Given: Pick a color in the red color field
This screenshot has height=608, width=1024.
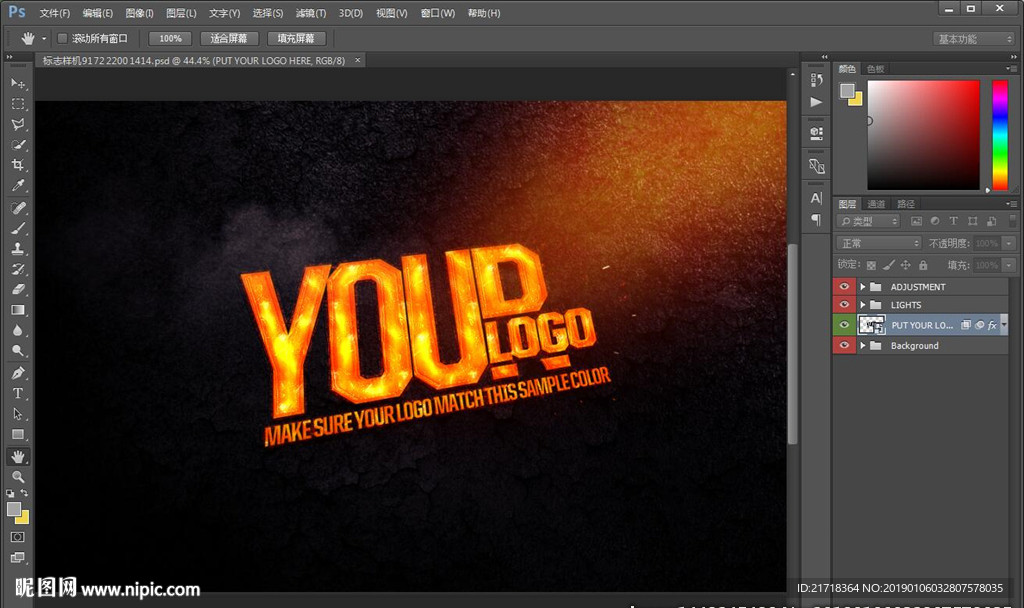Looking at the screenshot, I should coord(923,135).
